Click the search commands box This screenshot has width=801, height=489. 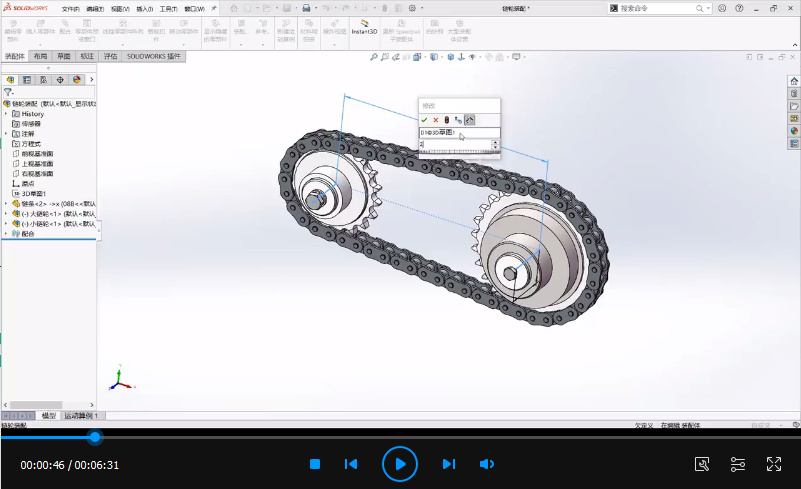659,9
